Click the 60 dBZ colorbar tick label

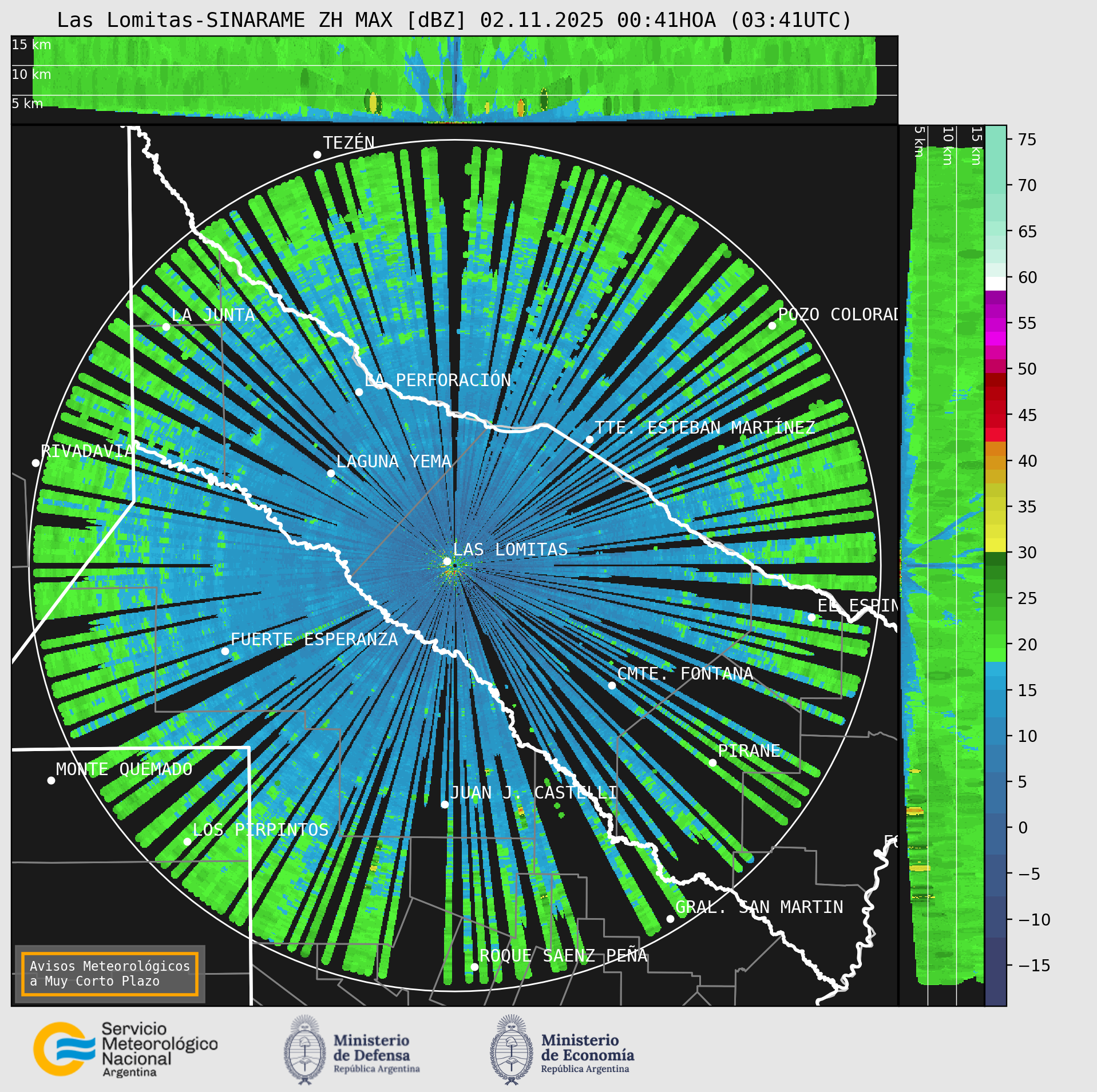[x=1027, y=277]
